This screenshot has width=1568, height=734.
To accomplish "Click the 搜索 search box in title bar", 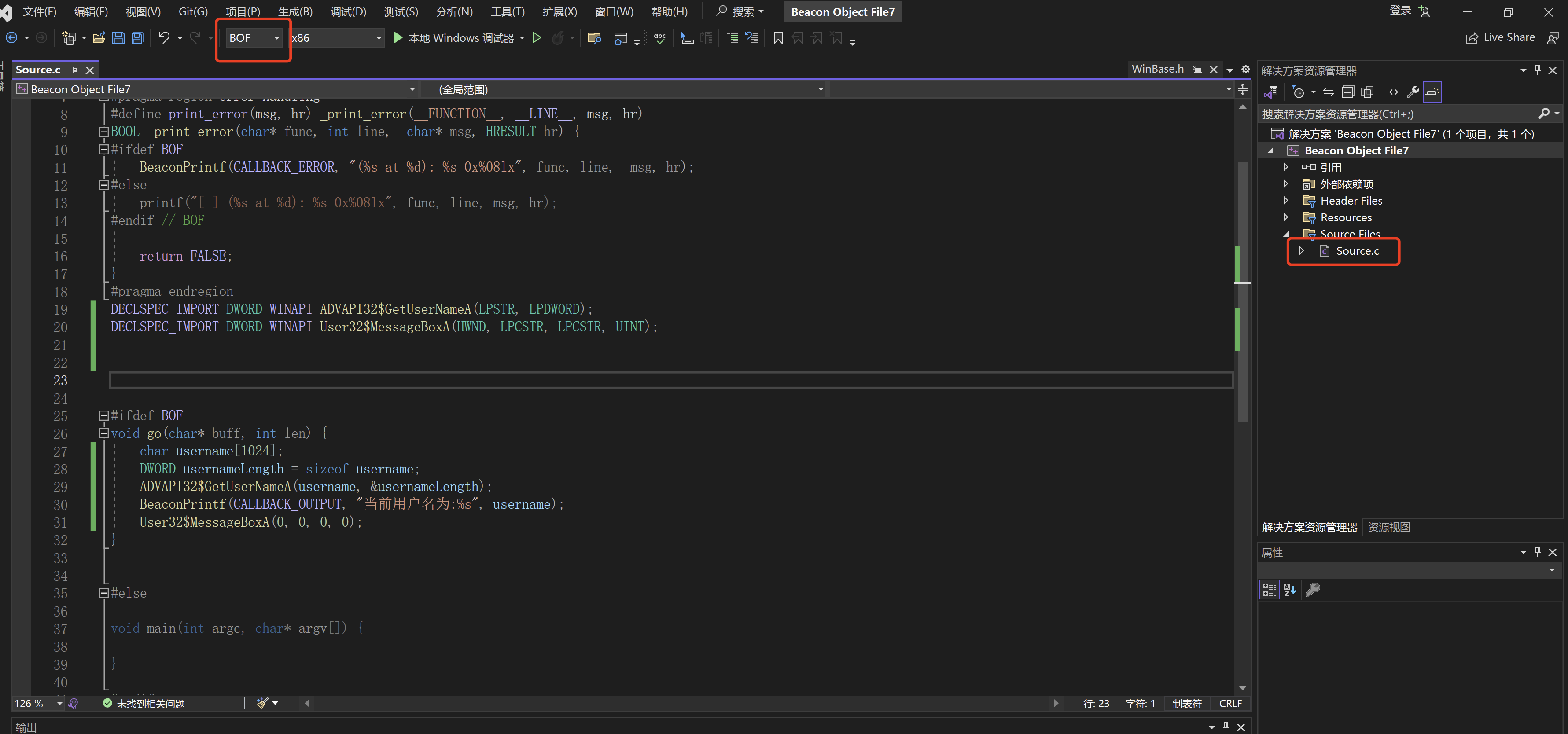I will (x=740, y=11).
